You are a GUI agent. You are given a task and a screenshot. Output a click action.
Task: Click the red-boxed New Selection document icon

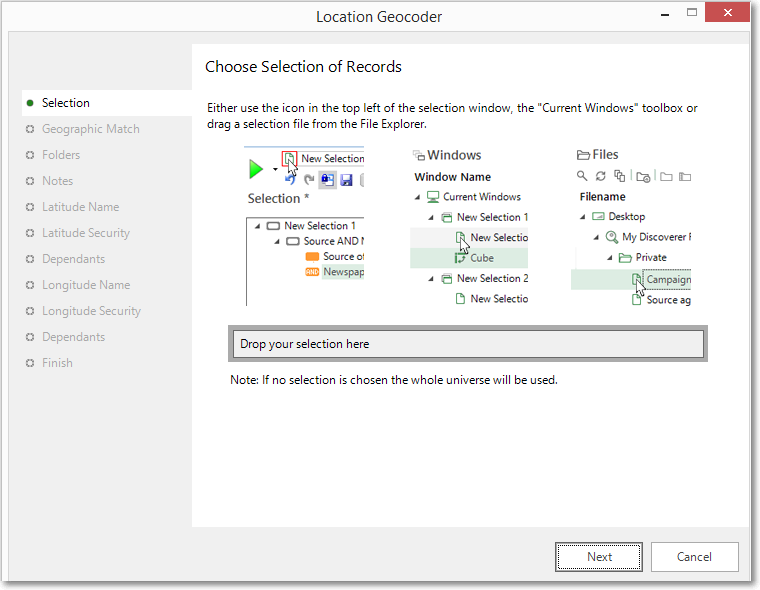pyautogui.click(x=289, y=159)
